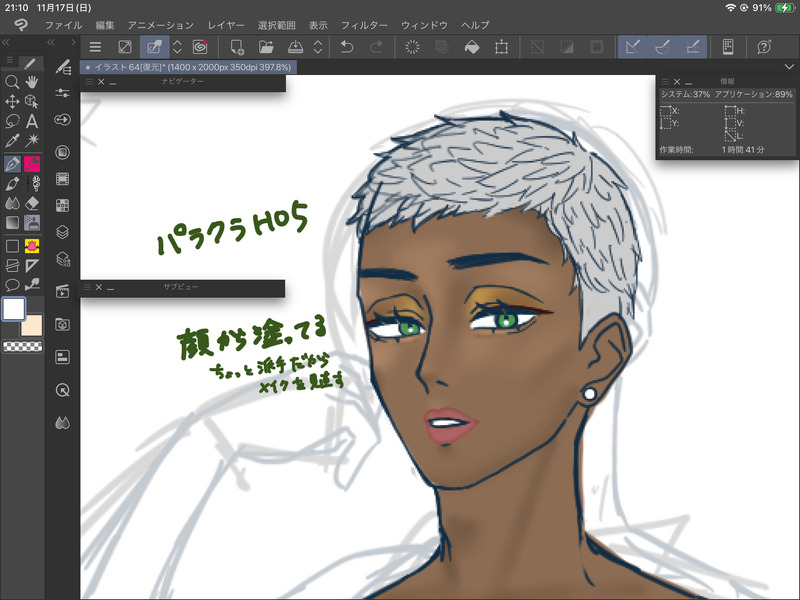
Task: Select the active Pen tool
Action: coord(12,164)
